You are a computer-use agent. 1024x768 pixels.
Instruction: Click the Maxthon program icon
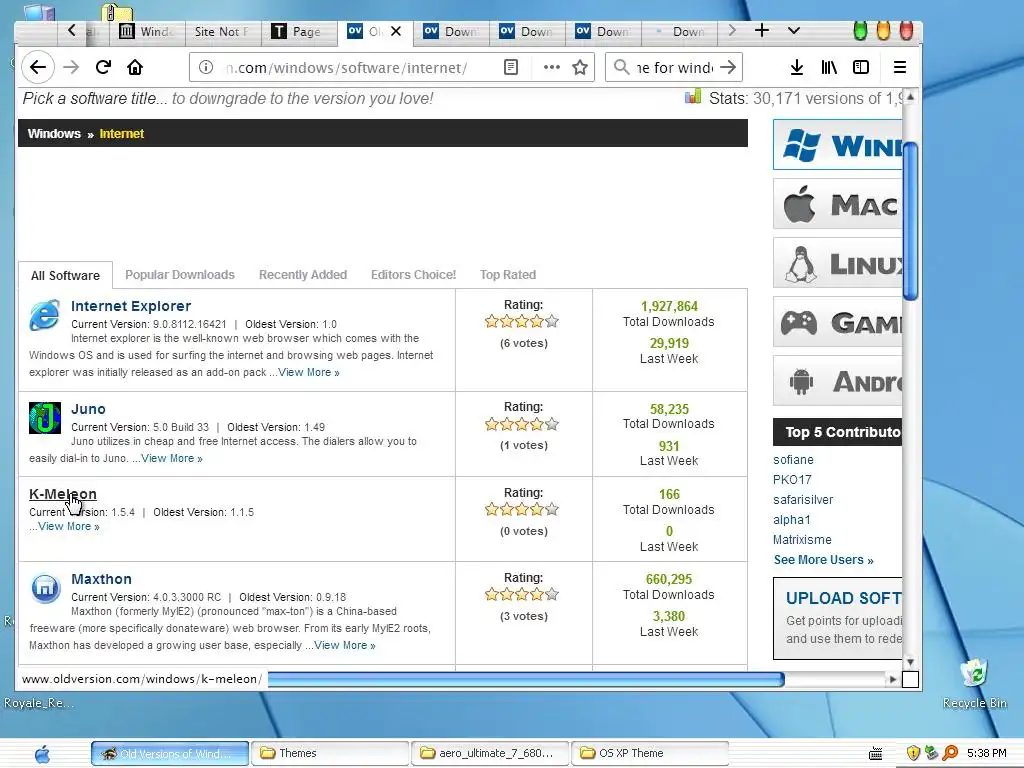tap(44, 588)
